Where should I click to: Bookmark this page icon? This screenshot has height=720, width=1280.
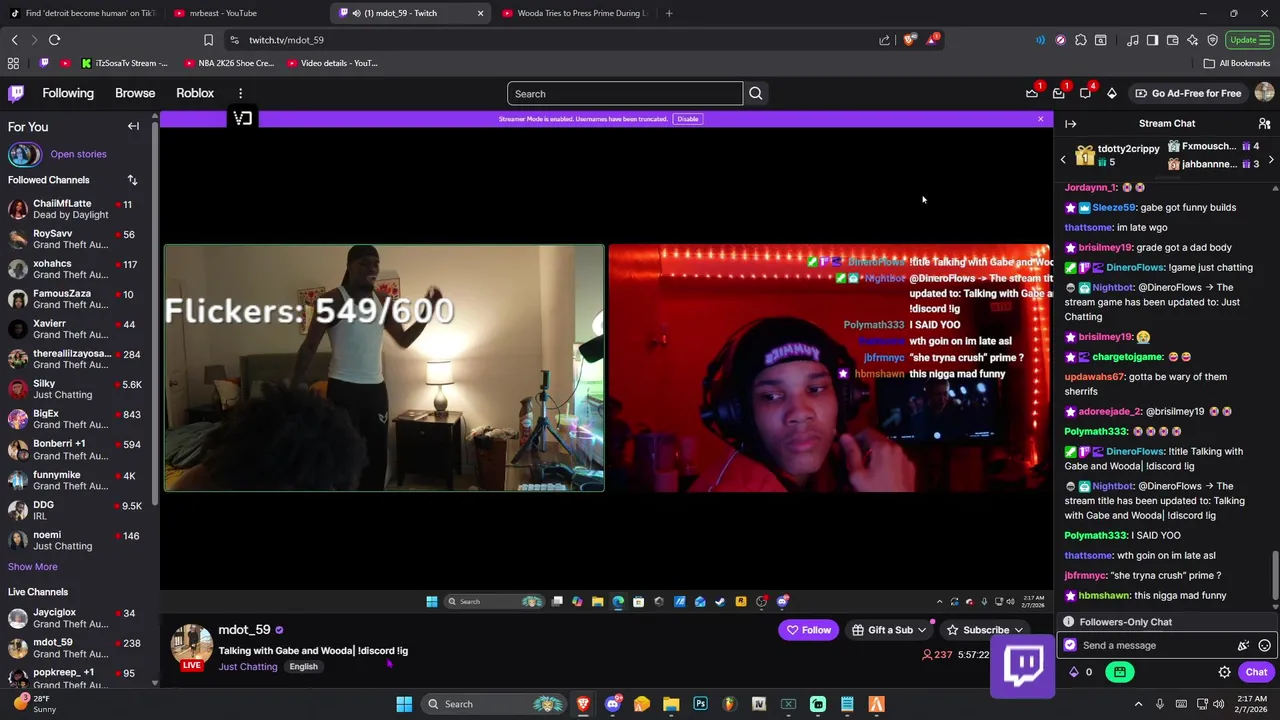tap(208, 40)
